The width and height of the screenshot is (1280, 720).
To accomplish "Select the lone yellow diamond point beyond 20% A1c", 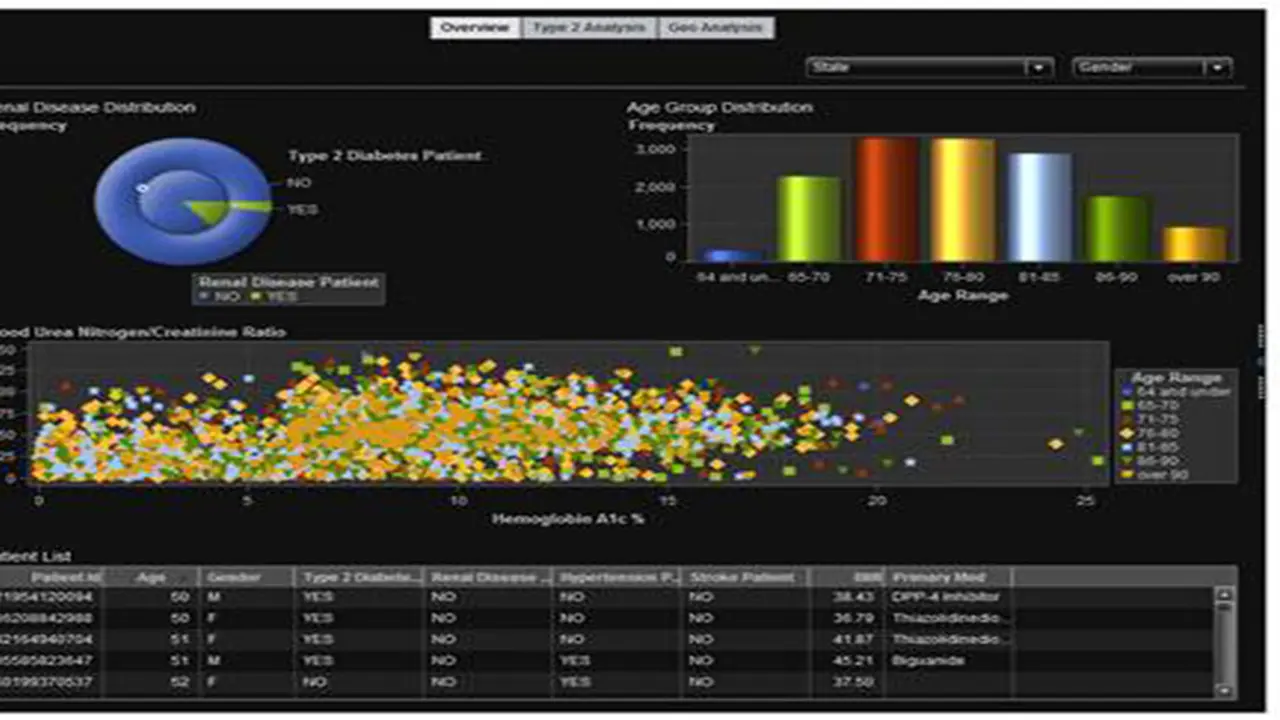I will [x=1055, y=443].
